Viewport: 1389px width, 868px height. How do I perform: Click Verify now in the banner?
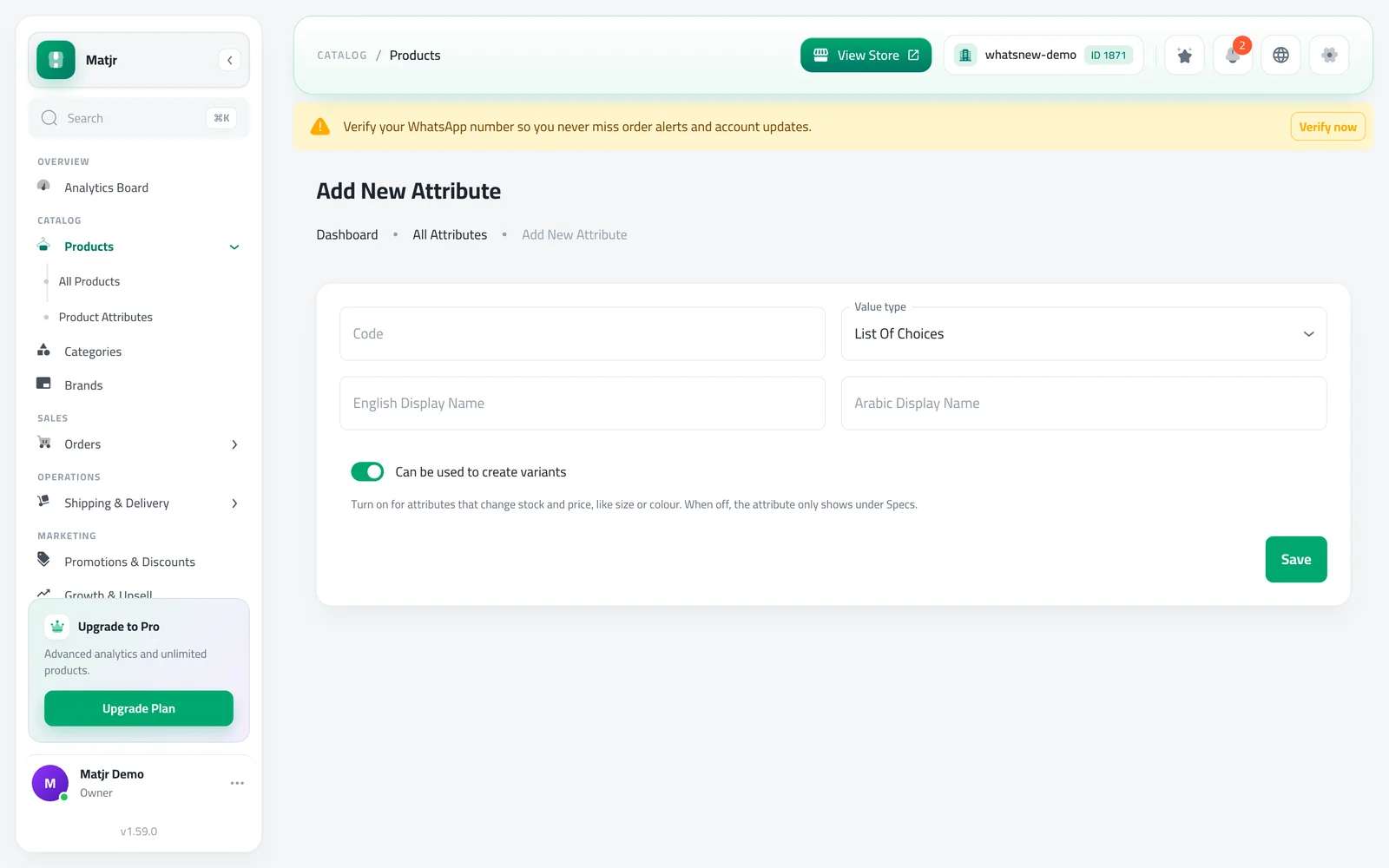[1327, 127]
